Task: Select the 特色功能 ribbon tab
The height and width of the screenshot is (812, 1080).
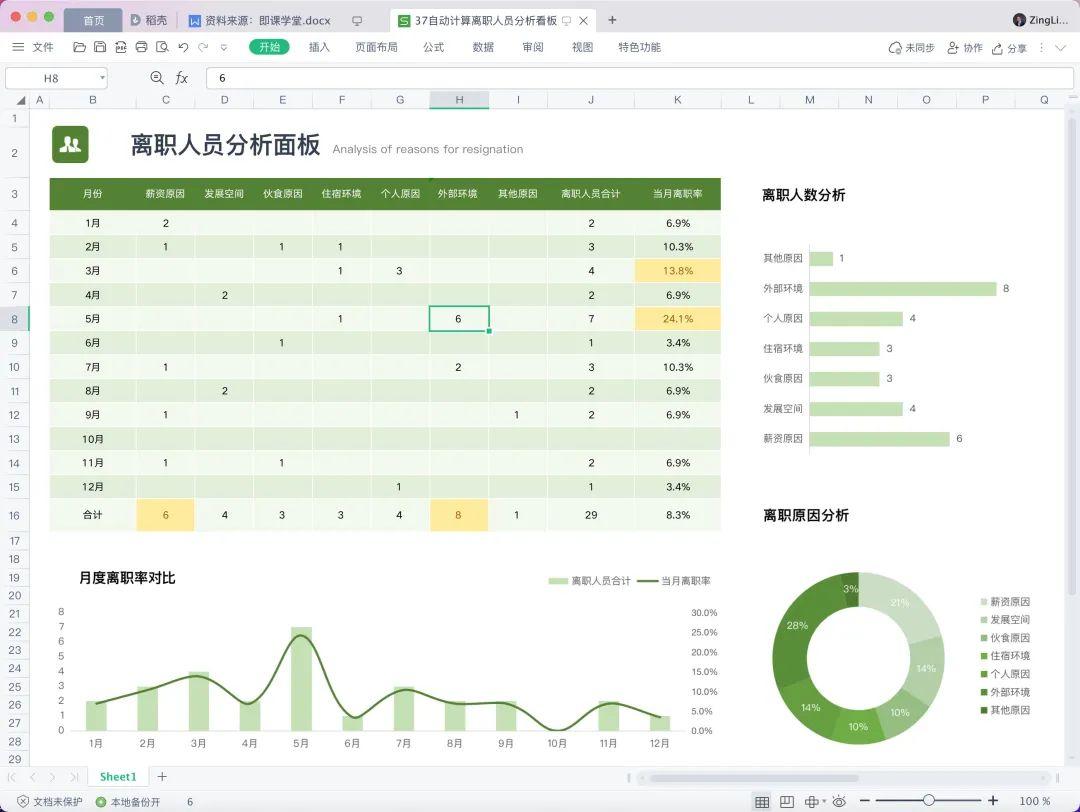Action: tap(639, 47)
